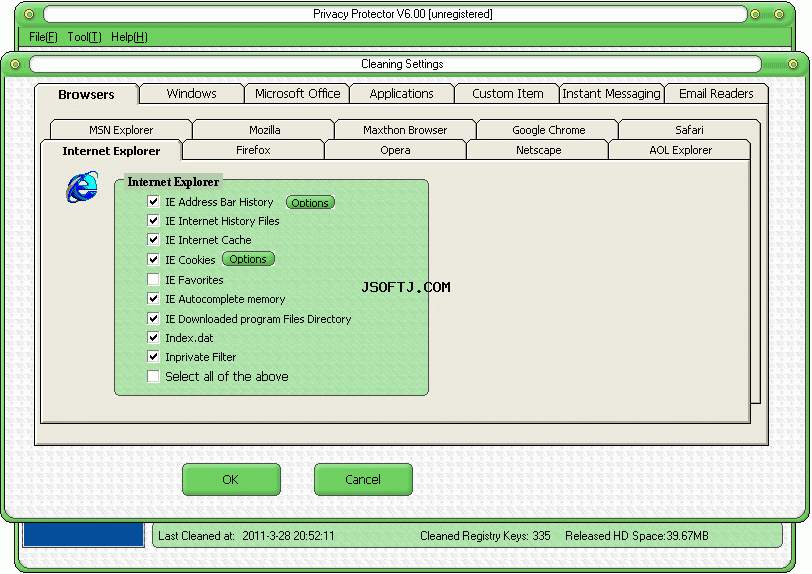Open the Google Chrome tab
Image resolution: width=812 pixels, height=574 pixels.
tap(548, 130)
